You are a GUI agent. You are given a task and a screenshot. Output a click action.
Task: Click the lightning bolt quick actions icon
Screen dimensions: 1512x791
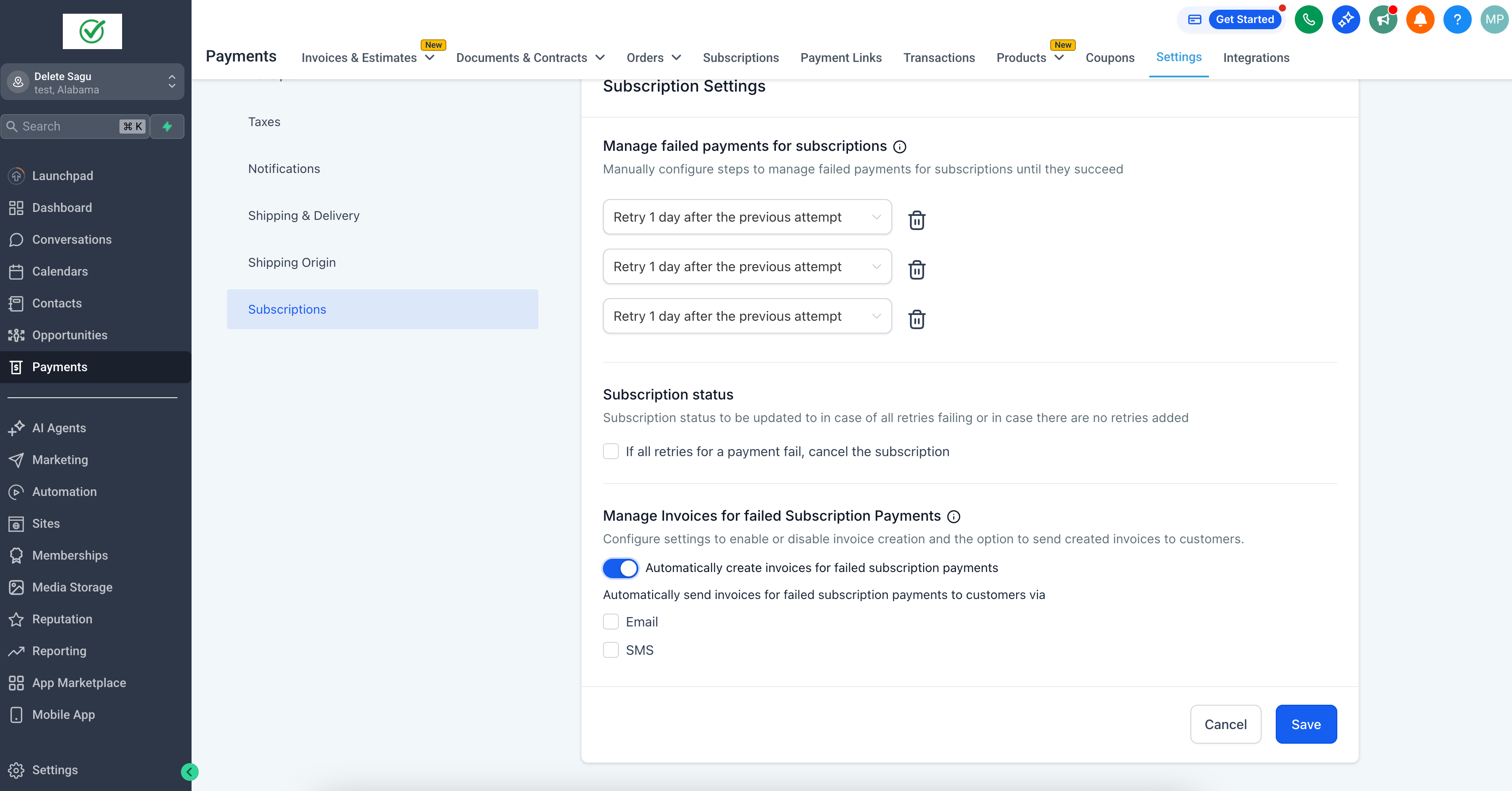tap(167, 126)
